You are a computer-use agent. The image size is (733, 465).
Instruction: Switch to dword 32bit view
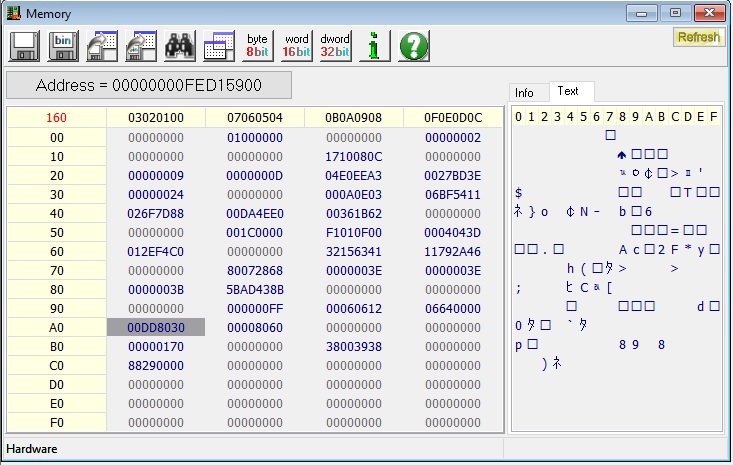(x=335, y=45)
